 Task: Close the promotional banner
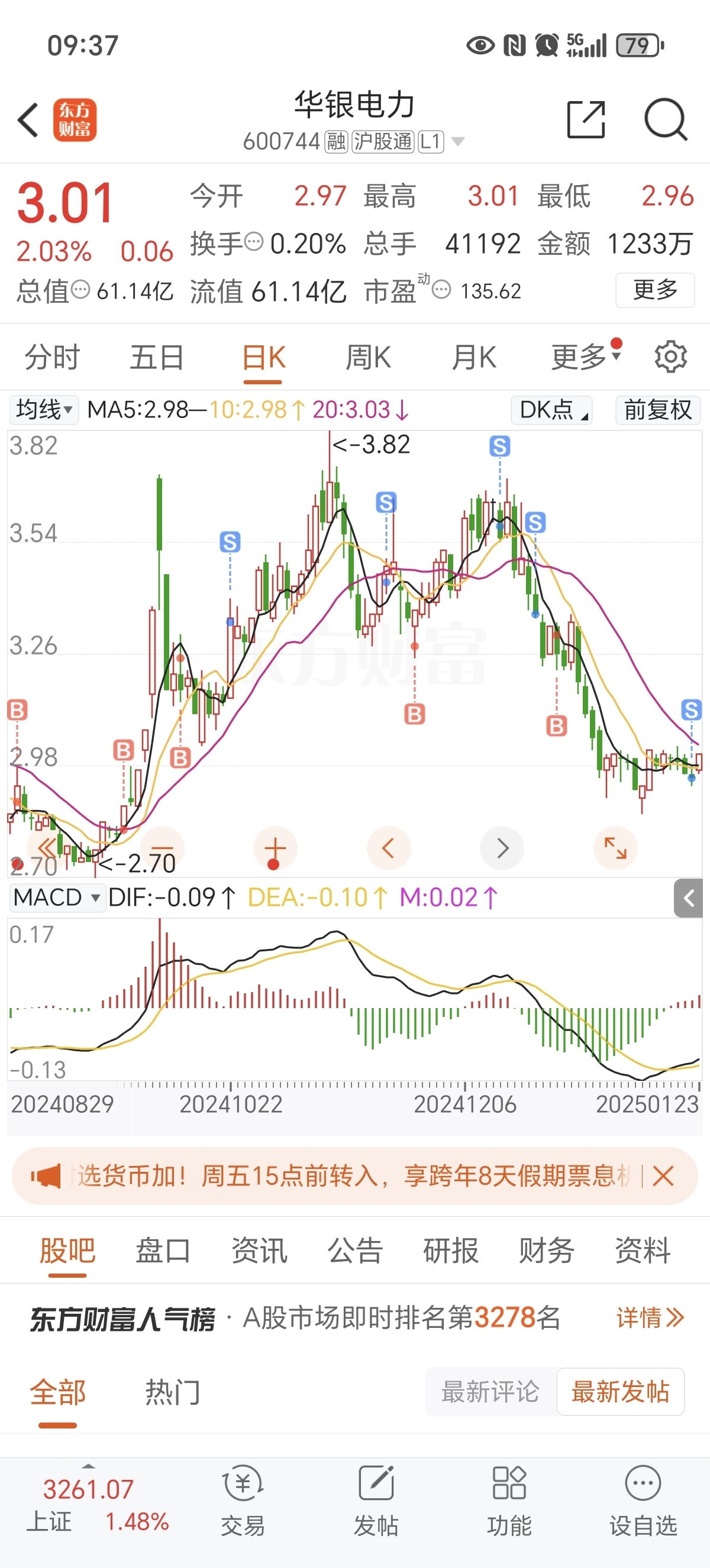click(x=663, y=1176)
